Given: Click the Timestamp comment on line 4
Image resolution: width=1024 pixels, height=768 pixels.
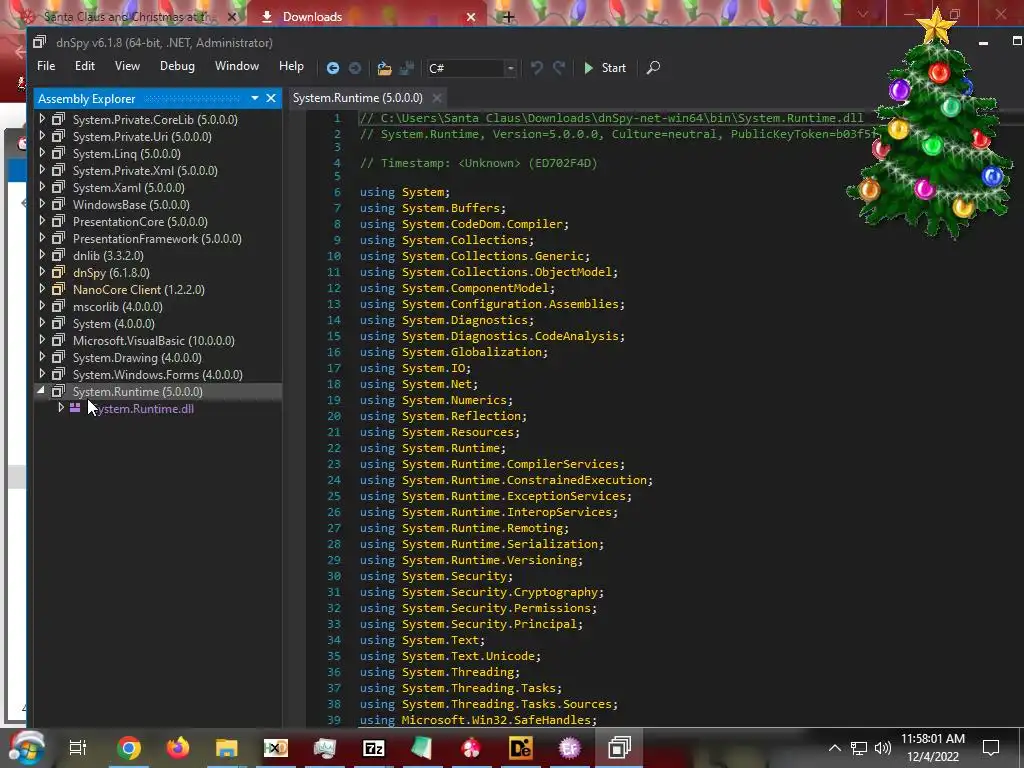Looking at the screenshot, I should click(479, 163).
